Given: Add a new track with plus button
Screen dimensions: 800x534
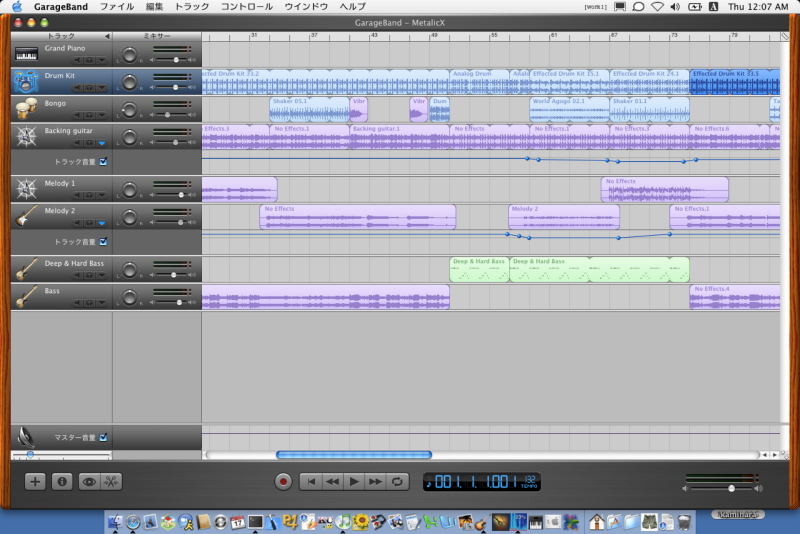Looking at the screenshot, I should pyautogui.click(x=36, y=481).
